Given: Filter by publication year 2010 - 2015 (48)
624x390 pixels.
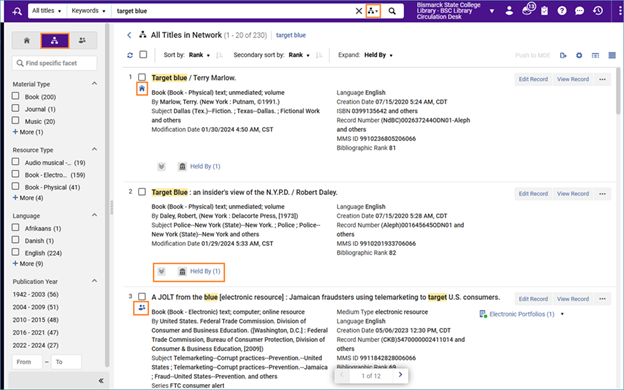Looking at the screenshot, I should [x=35, y=320].
